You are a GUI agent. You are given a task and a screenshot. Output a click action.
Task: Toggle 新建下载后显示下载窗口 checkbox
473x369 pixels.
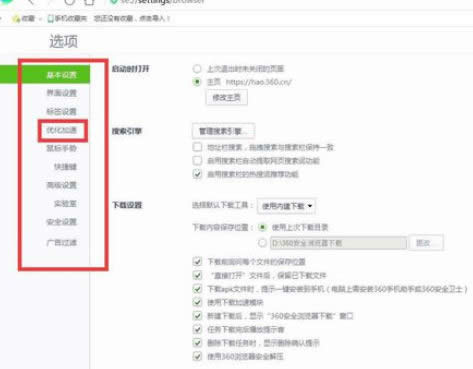point(197,316)
